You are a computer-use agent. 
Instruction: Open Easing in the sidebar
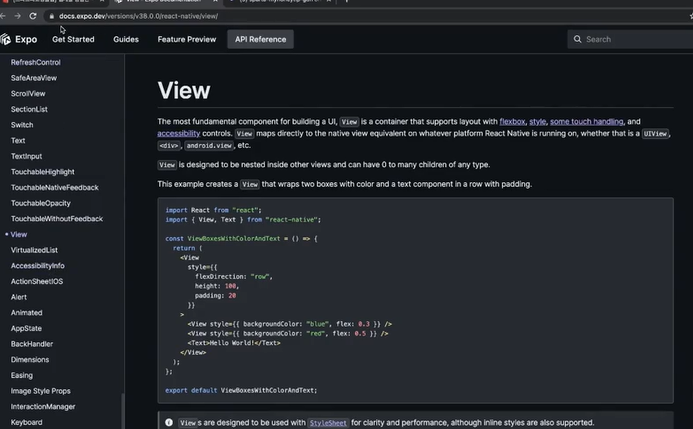[x=22, y=376]
